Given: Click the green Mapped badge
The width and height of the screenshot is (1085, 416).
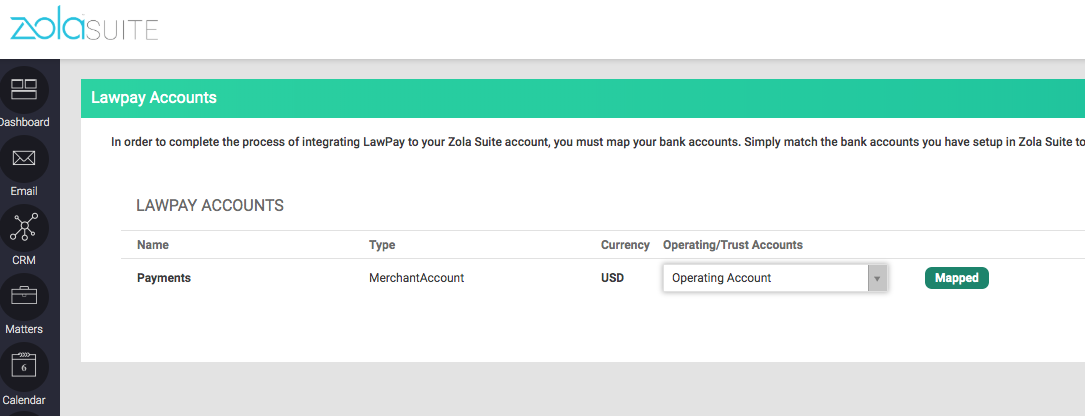Looking at the screenshot, I should 956,278.
